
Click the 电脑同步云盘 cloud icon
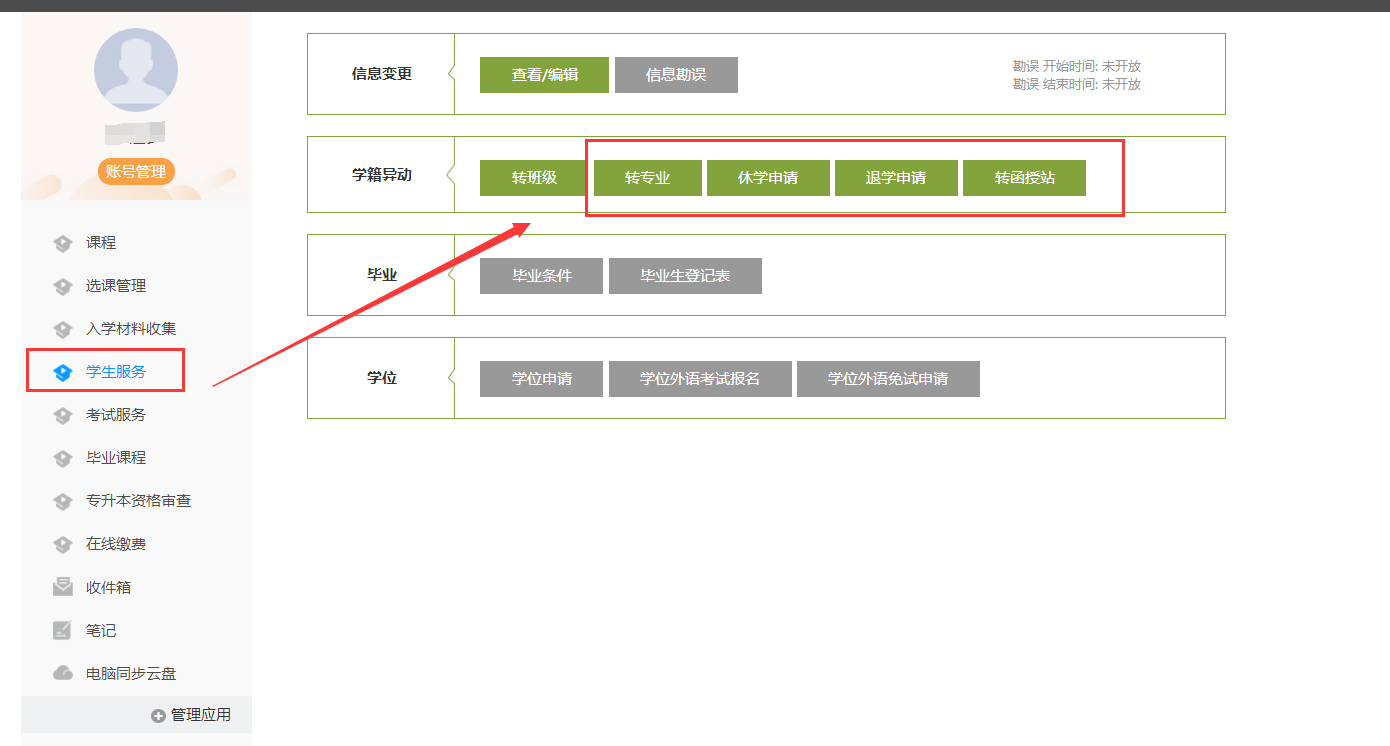click(x=63, y=674)
